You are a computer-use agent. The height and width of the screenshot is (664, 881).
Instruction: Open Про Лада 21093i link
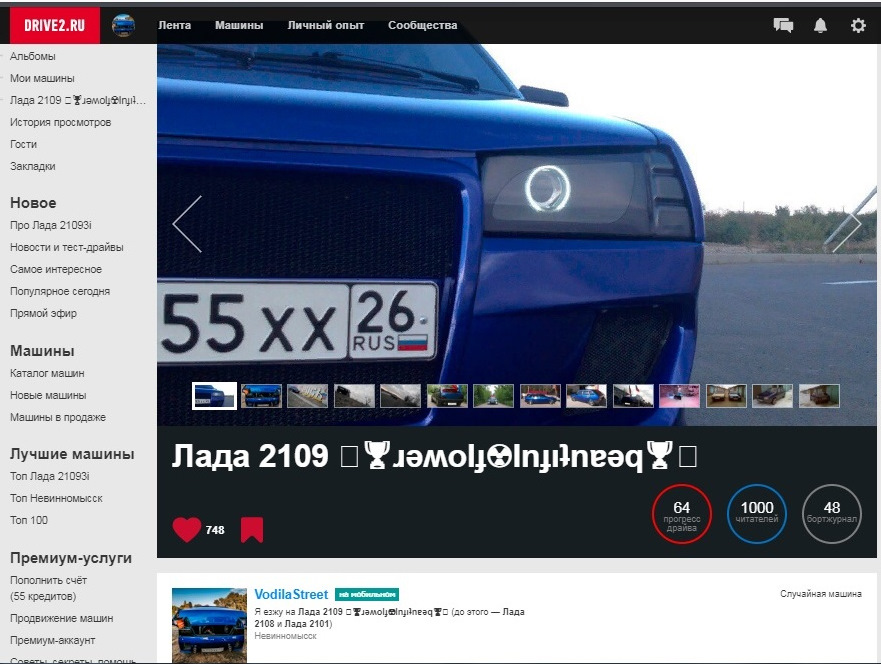pyautogui.click(x=51, y=225)
